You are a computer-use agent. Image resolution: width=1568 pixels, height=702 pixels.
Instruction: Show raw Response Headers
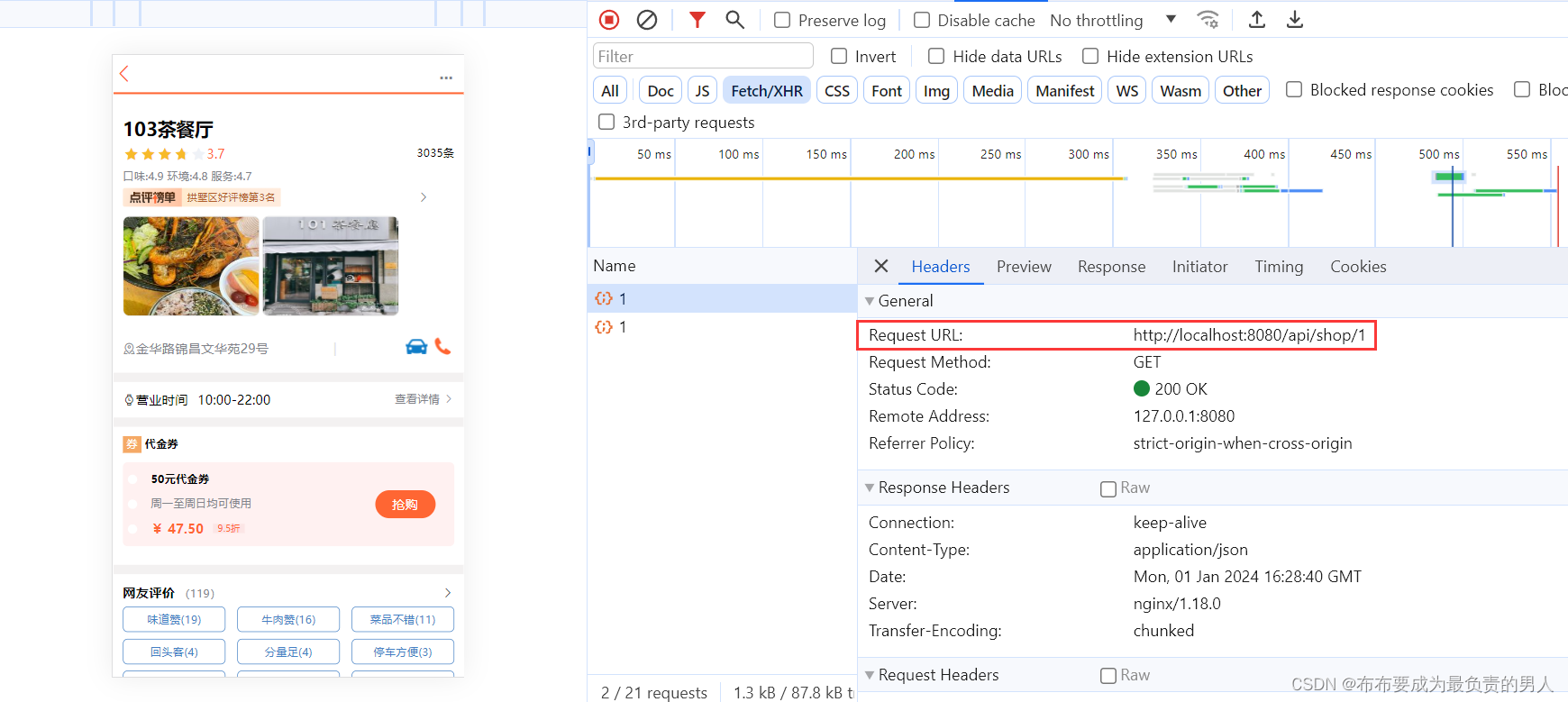tap(1108, 488)
